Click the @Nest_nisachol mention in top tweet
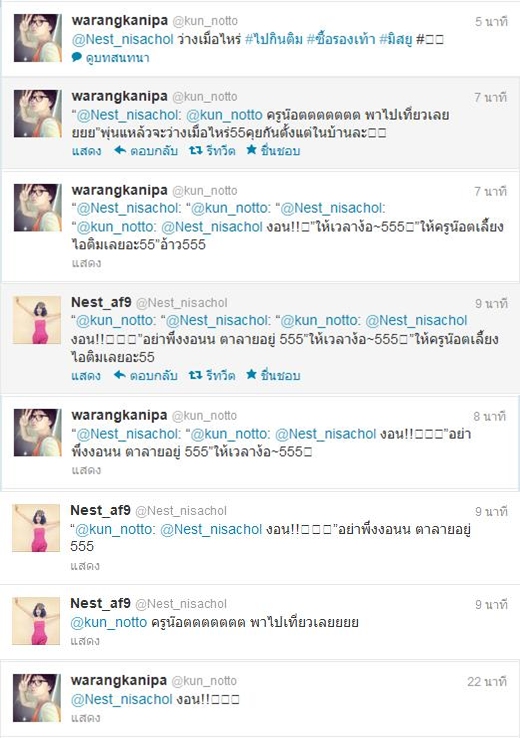520x738 pixels. (122, 40)
